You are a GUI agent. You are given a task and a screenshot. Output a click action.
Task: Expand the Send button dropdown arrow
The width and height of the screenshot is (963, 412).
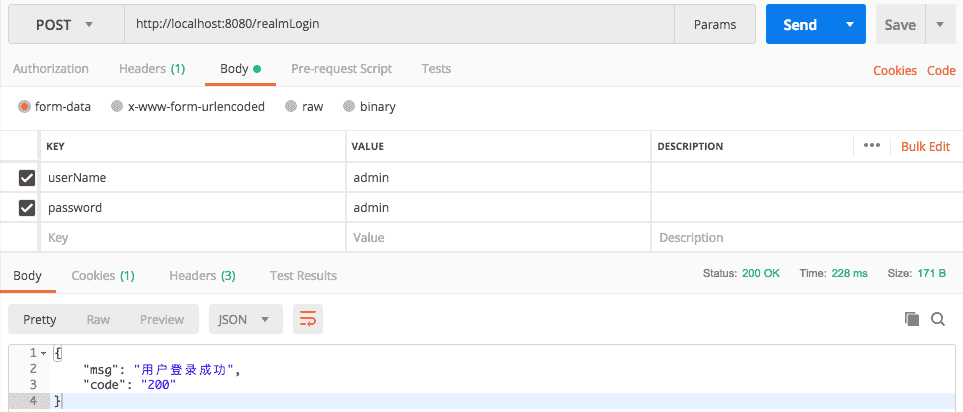850,25
